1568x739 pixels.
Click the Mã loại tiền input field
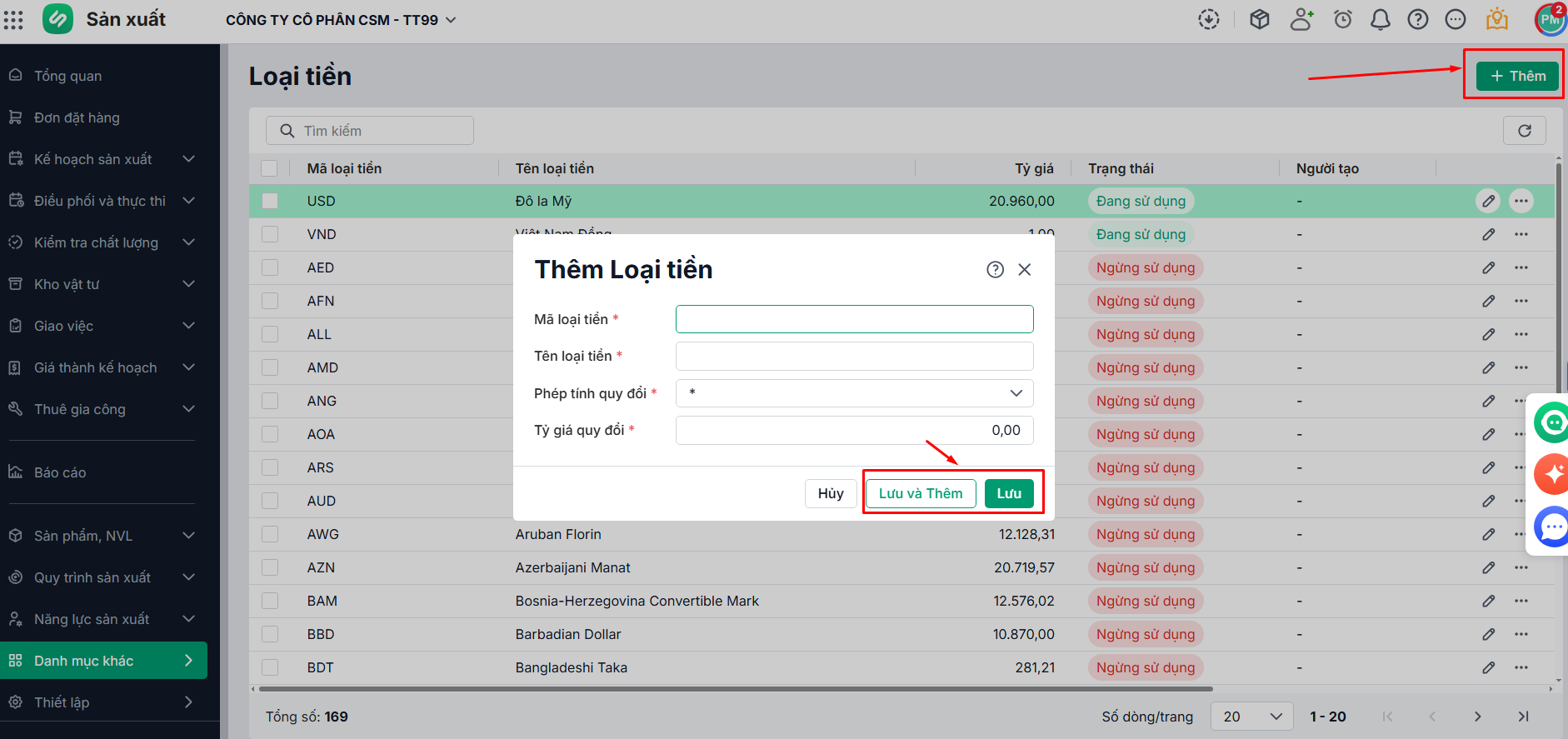tap(855, 319)
